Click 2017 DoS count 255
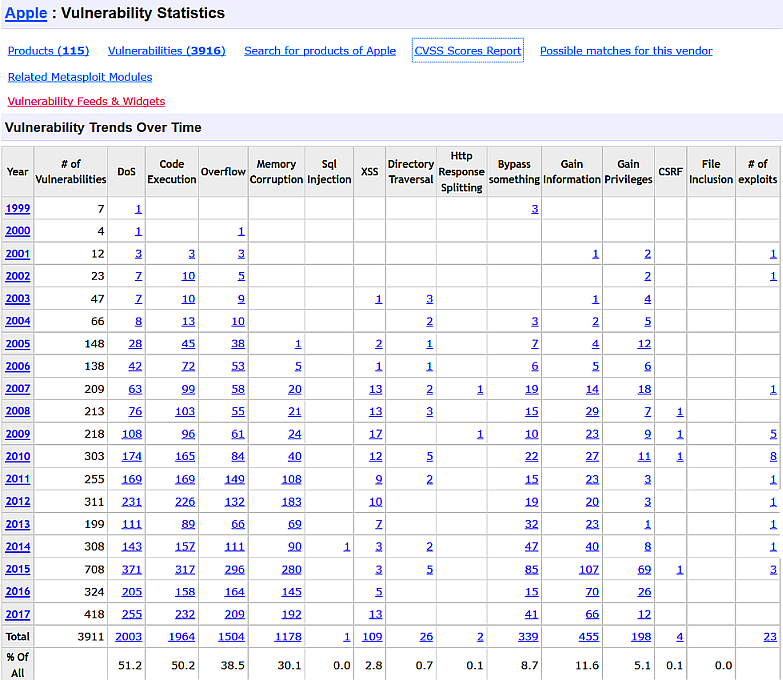Image resolution: width=783 pixels, height=680 pixels. [132, 615]
